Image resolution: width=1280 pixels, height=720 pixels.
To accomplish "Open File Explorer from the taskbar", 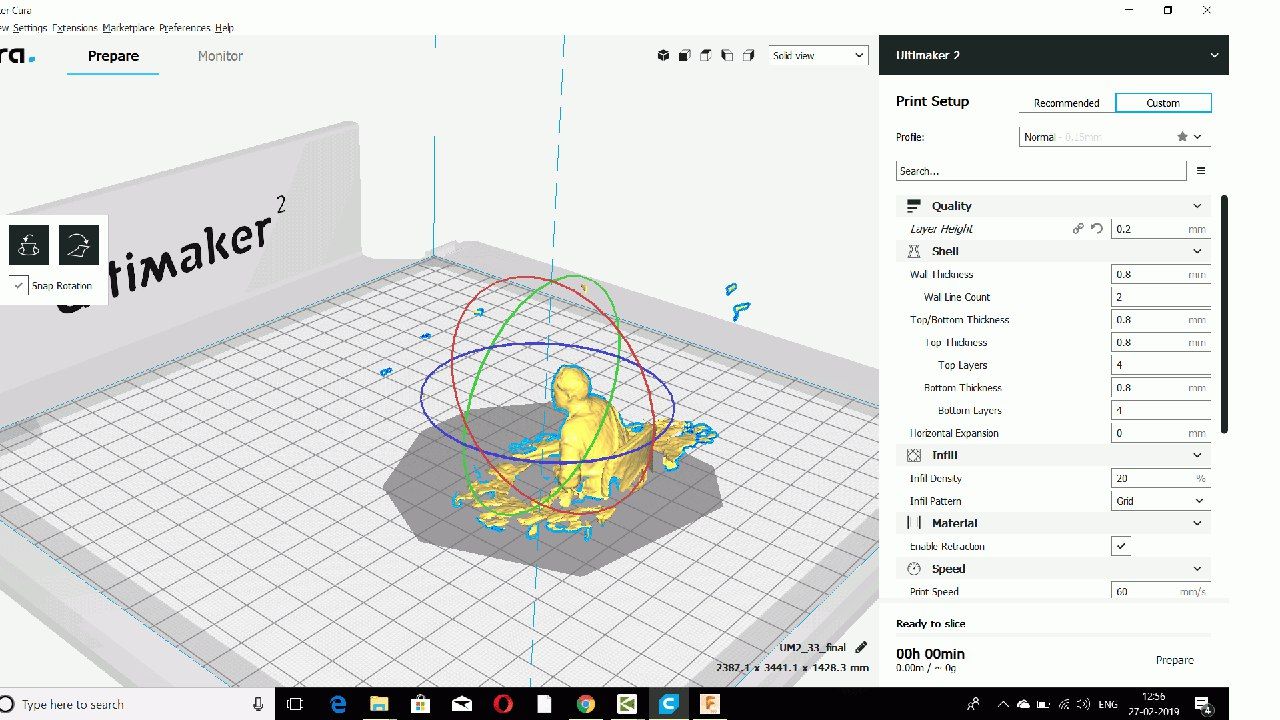I will [x=379, y=704].
